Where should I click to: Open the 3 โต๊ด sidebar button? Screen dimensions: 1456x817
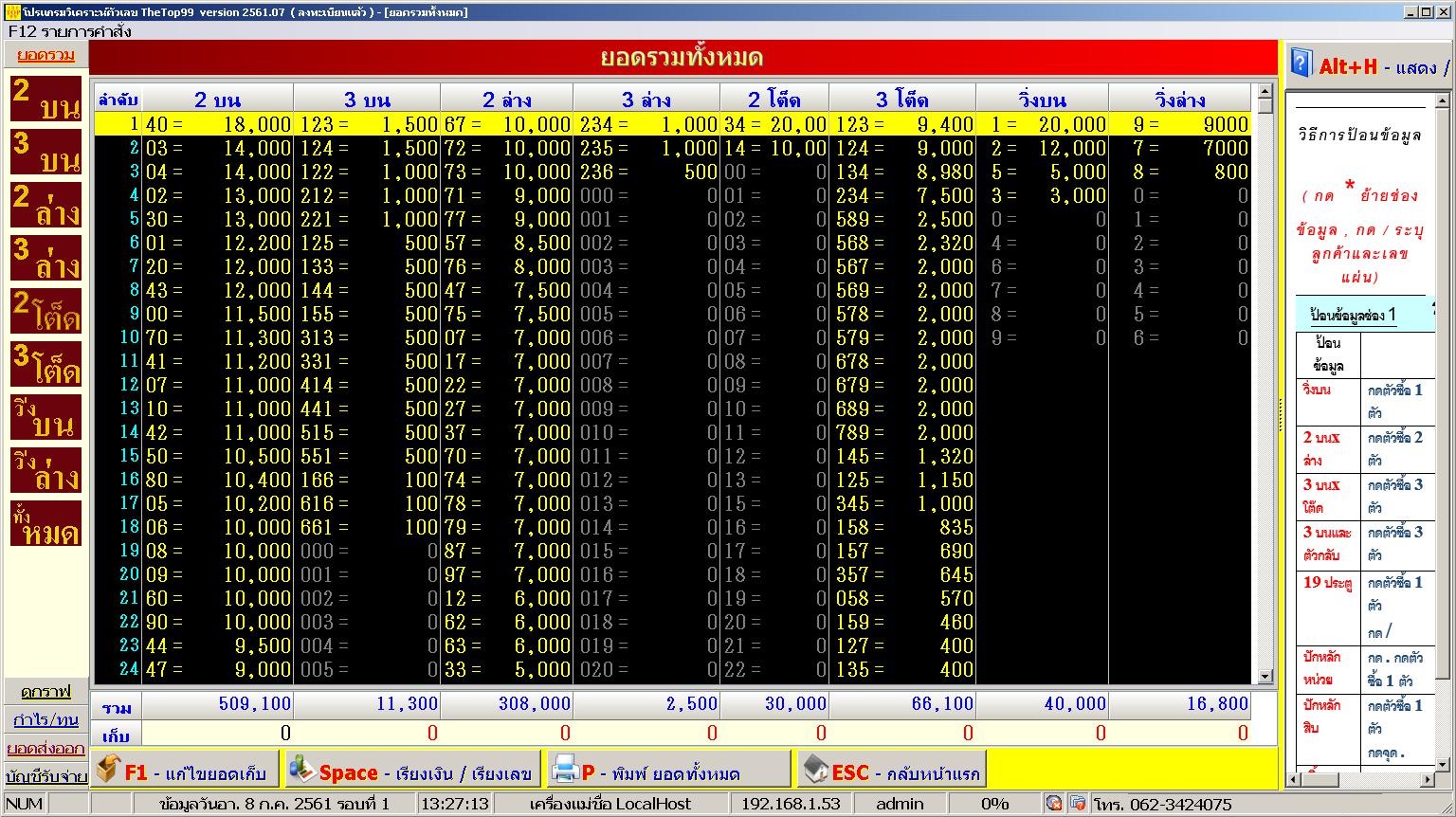(x=45, y=364)
